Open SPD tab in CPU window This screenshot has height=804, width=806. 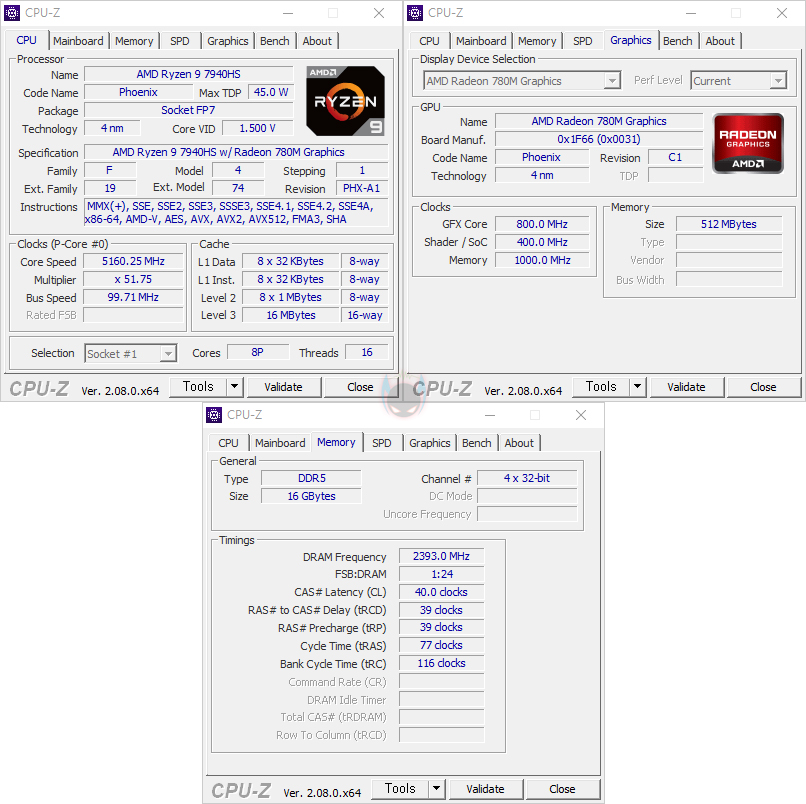pos(180,41)
